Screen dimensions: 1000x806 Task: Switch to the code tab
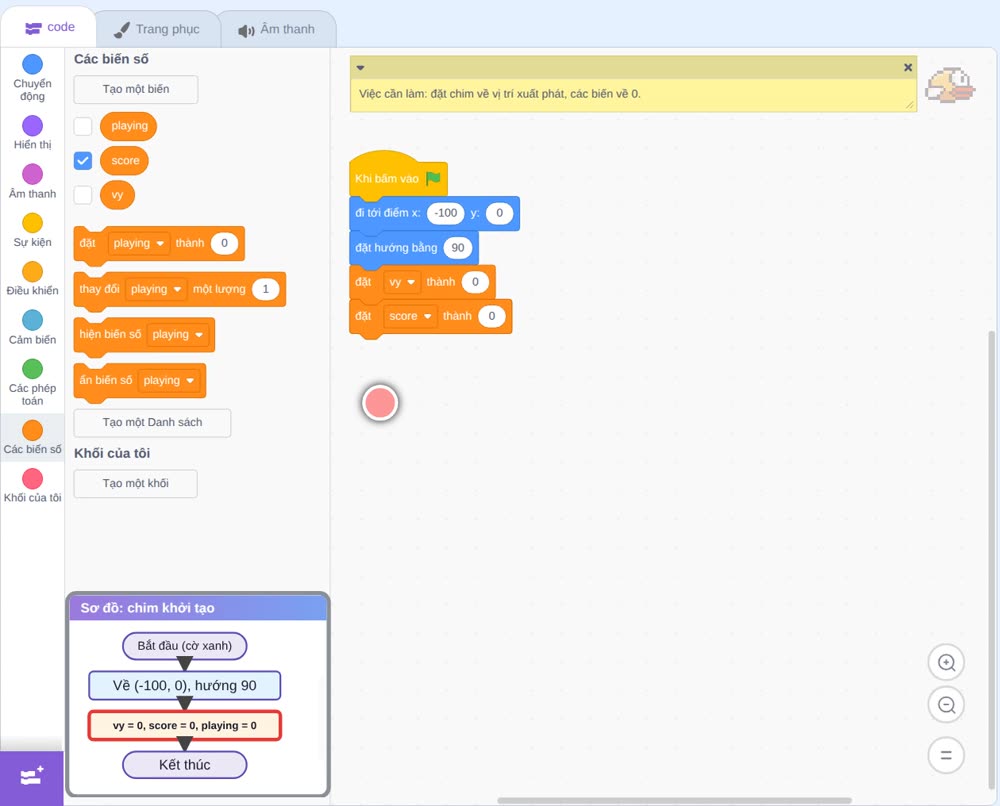click(49, 27)
